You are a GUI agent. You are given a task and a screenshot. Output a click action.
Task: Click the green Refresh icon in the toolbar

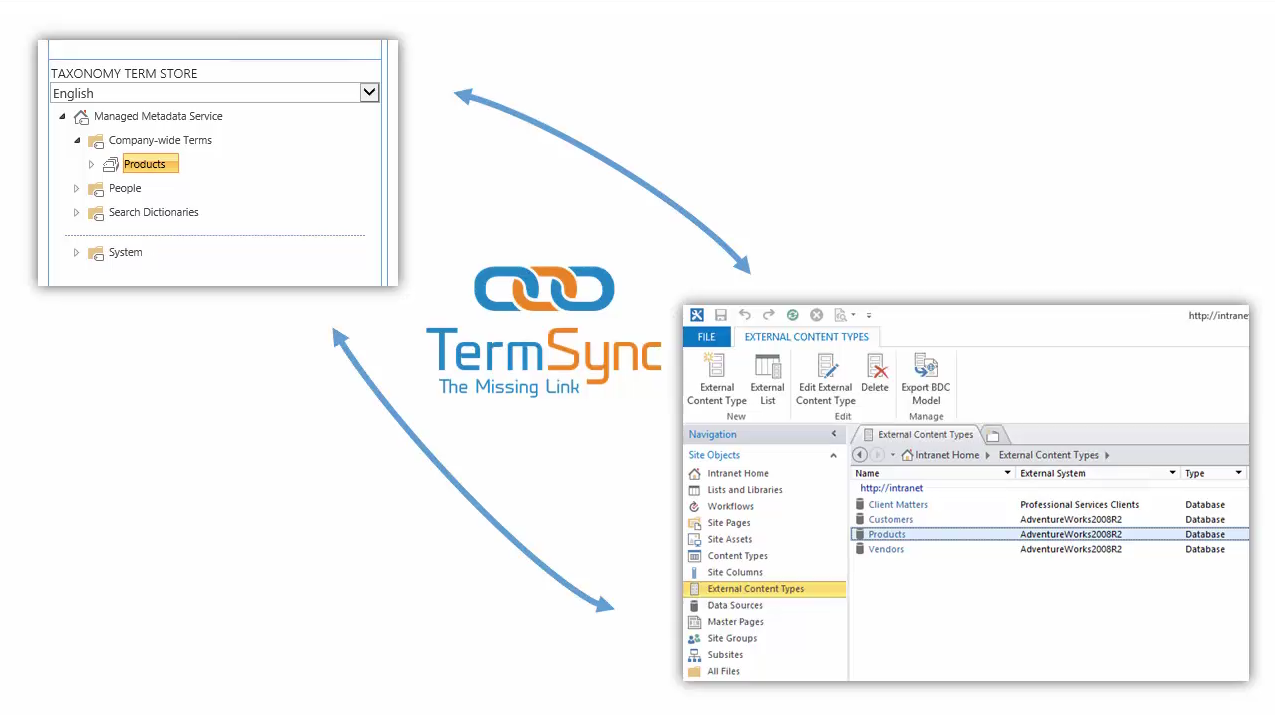792,315
